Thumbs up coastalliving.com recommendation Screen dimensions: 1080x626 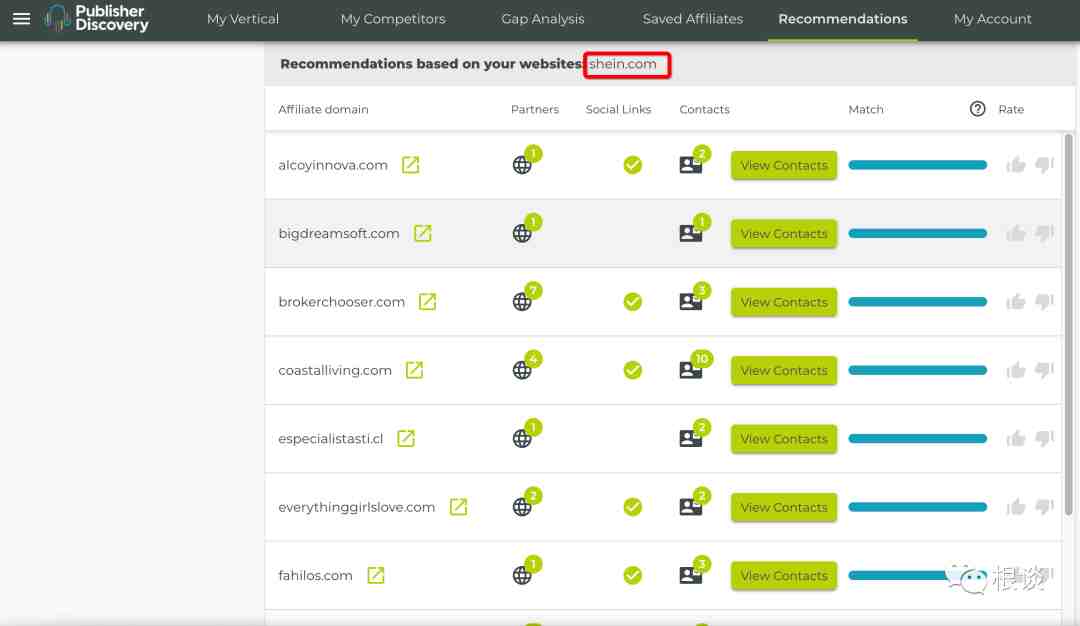tap(1016, 370)
